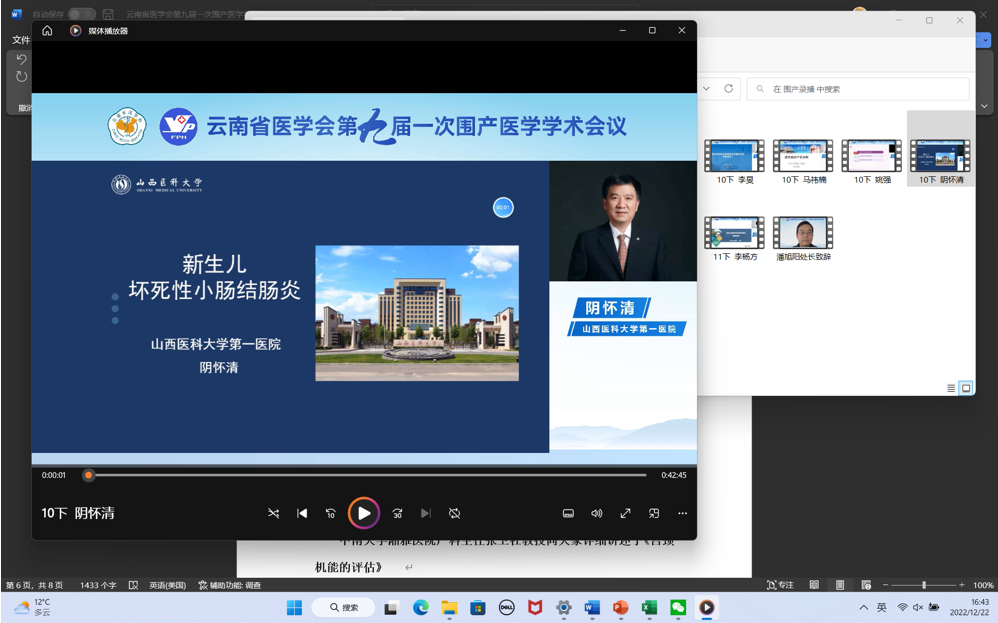The image size is (998, 623).
Task: Open the Word 文件 menu
Action: 20,40
